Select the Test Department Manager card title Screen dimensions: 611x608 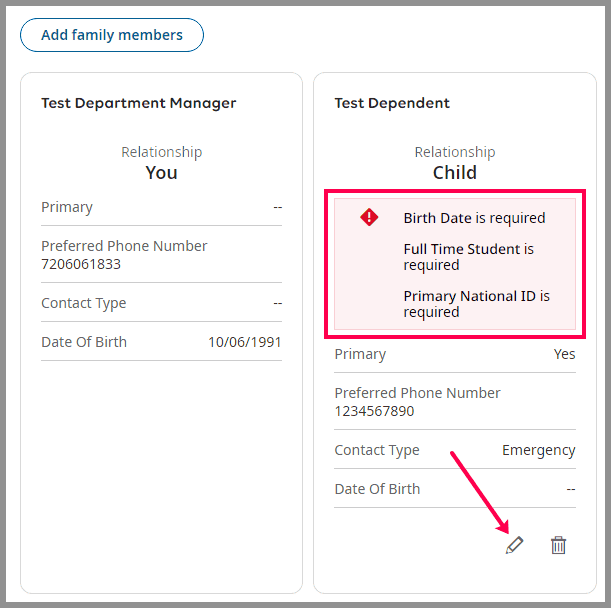[x=139, y=103]
